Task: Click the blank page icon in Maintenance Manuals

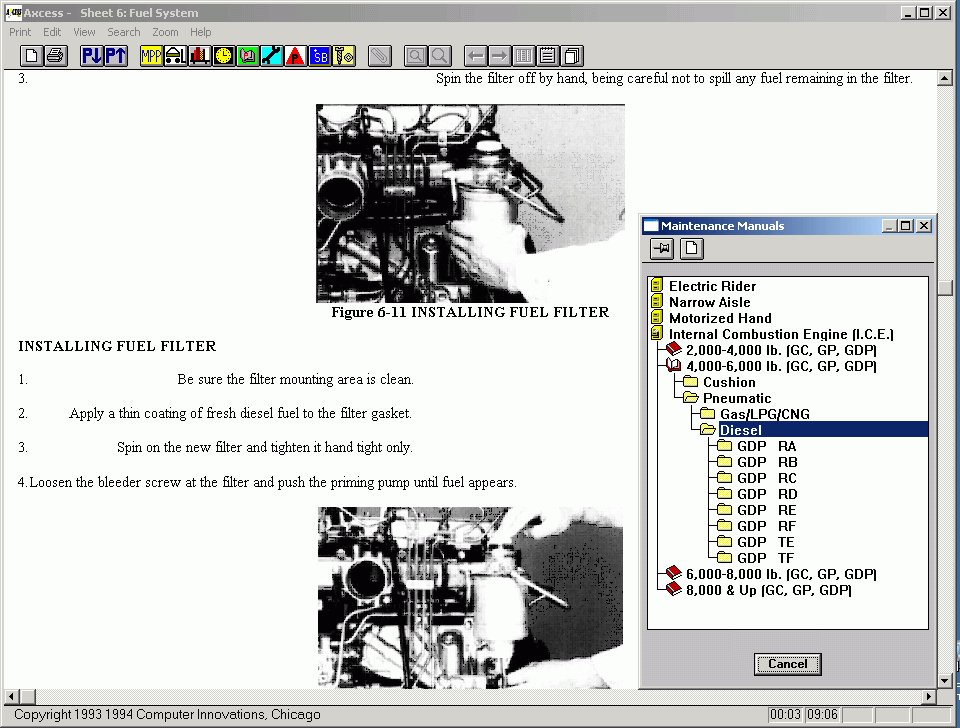Action: click(x=692, y=249)
